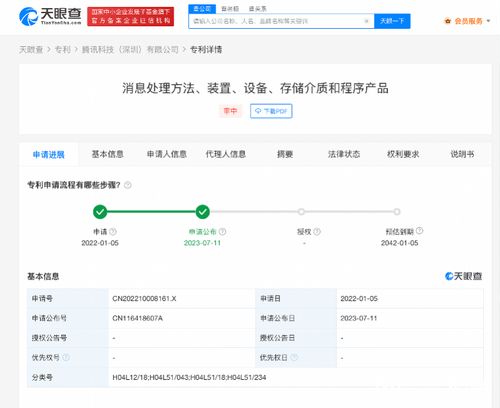This screenshot has width=500, height=408.
Task: Click the 天眼一下 search button
Action: 392,21
